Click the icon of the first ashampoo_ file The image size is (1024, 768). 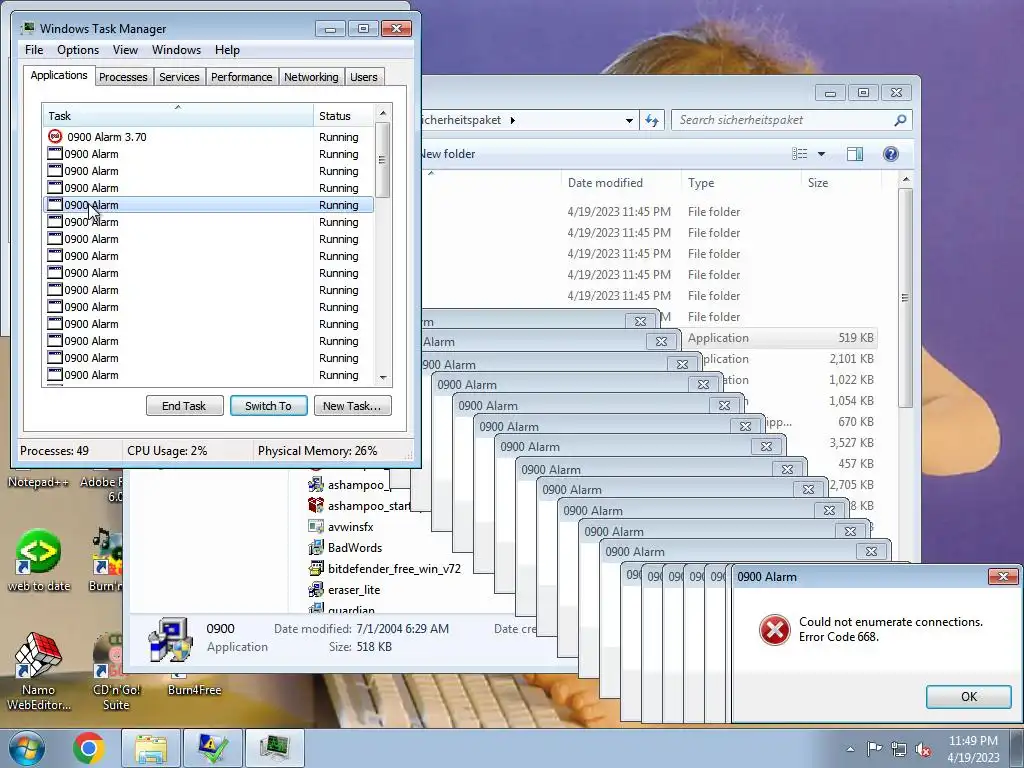click(x=316, y=485)
